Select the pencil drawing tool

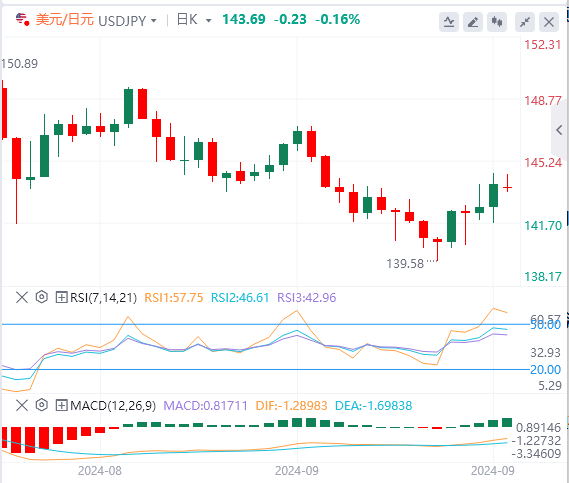click(x=472, y=22)
